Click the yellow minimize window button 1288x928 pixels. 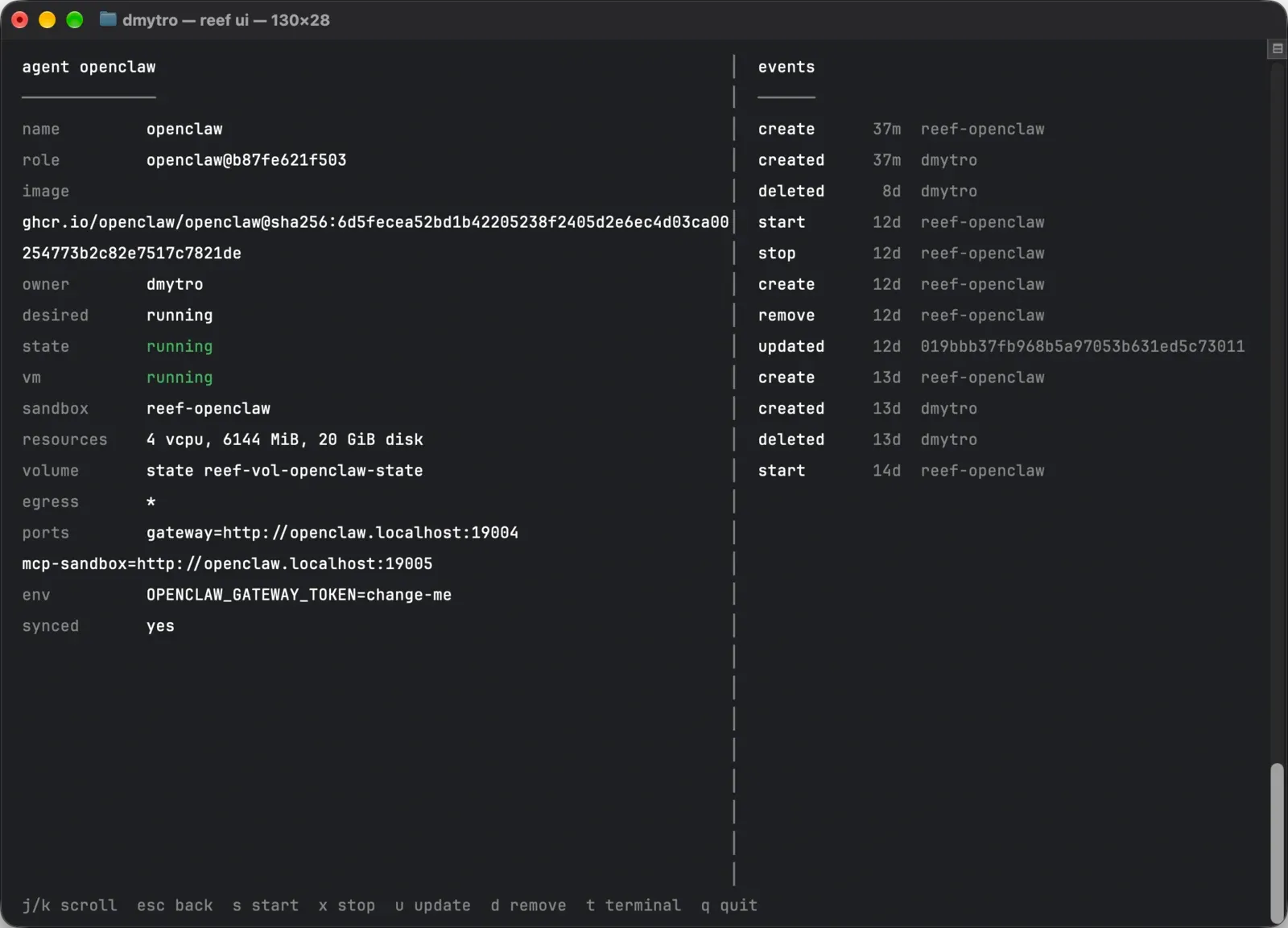[47, 20]
